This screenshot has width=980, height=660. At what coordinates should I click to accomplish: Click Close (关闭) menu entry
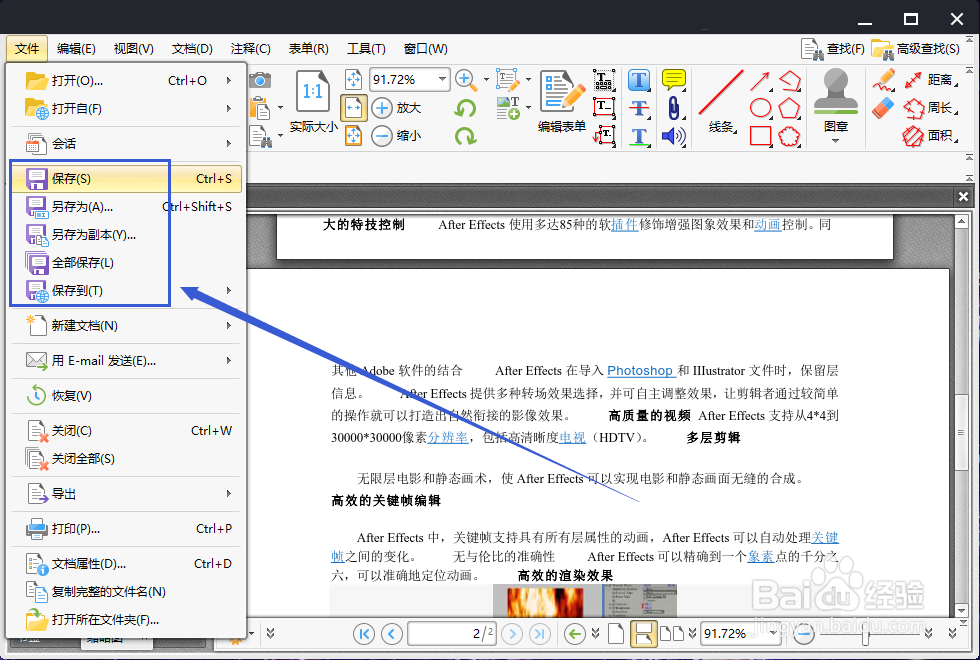click(x=126, y=431)
